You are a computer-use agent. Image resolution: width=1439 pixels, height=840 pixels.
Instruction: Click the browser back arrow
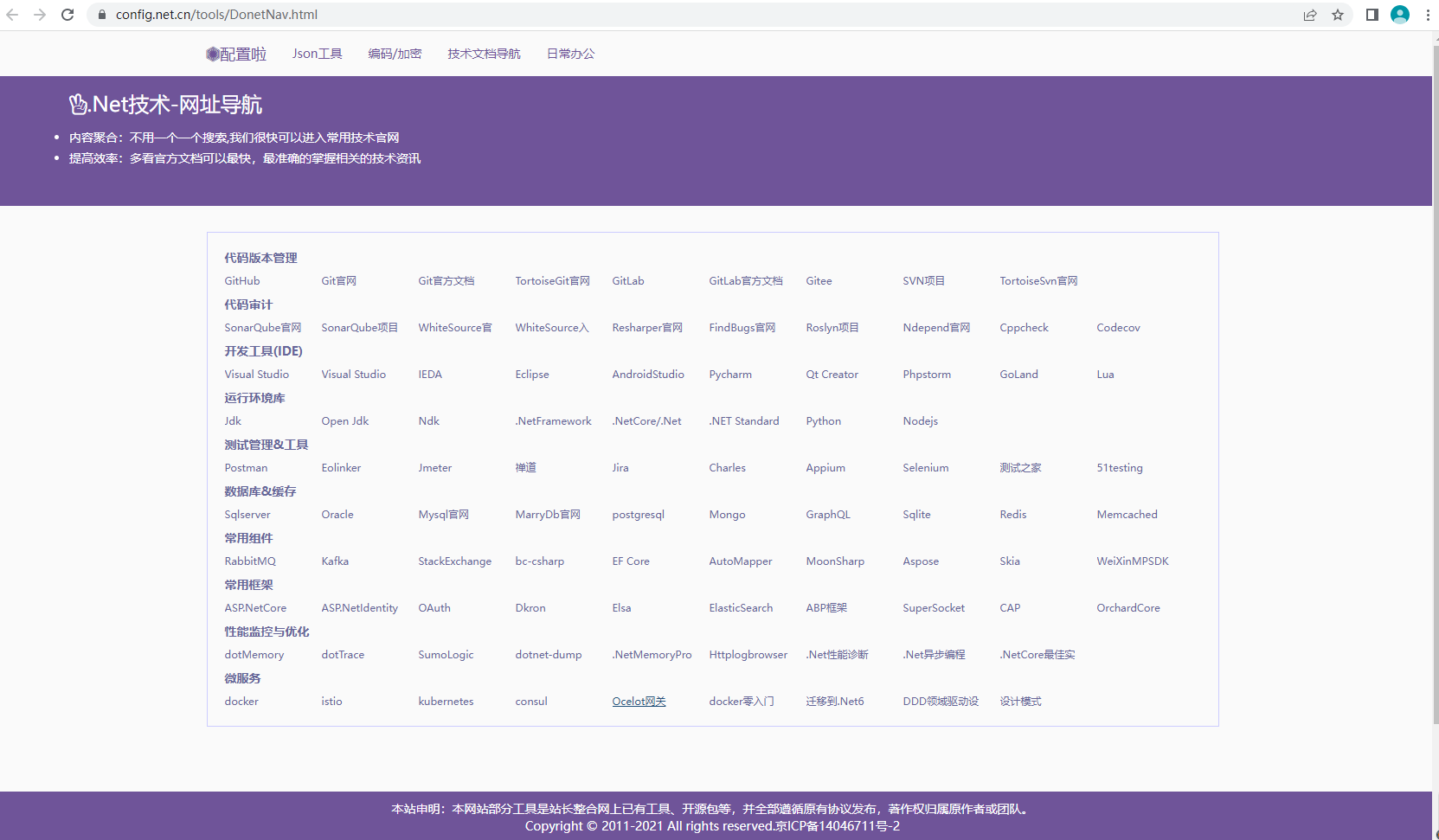point(12,15)
